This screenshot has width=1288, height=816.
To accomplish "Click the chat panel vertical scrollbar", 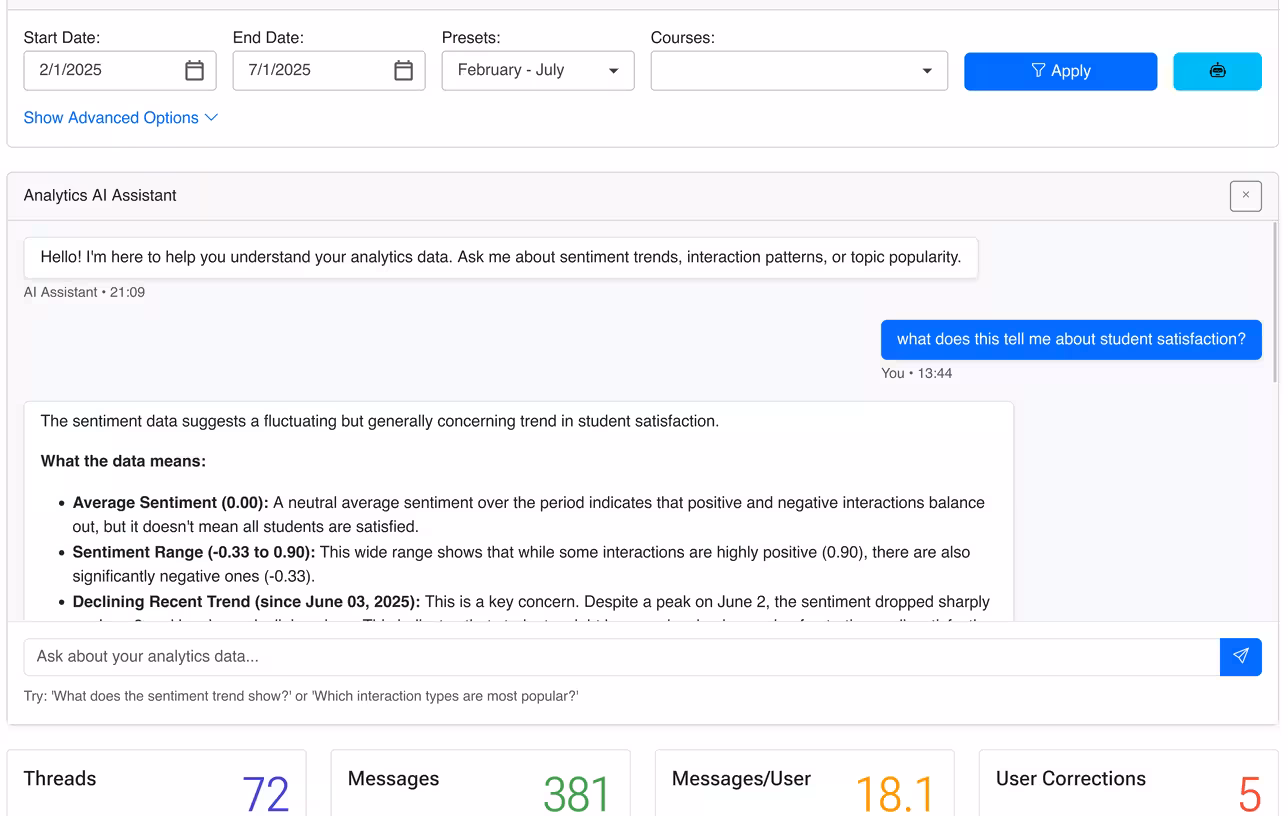I will click(1275, 302).
